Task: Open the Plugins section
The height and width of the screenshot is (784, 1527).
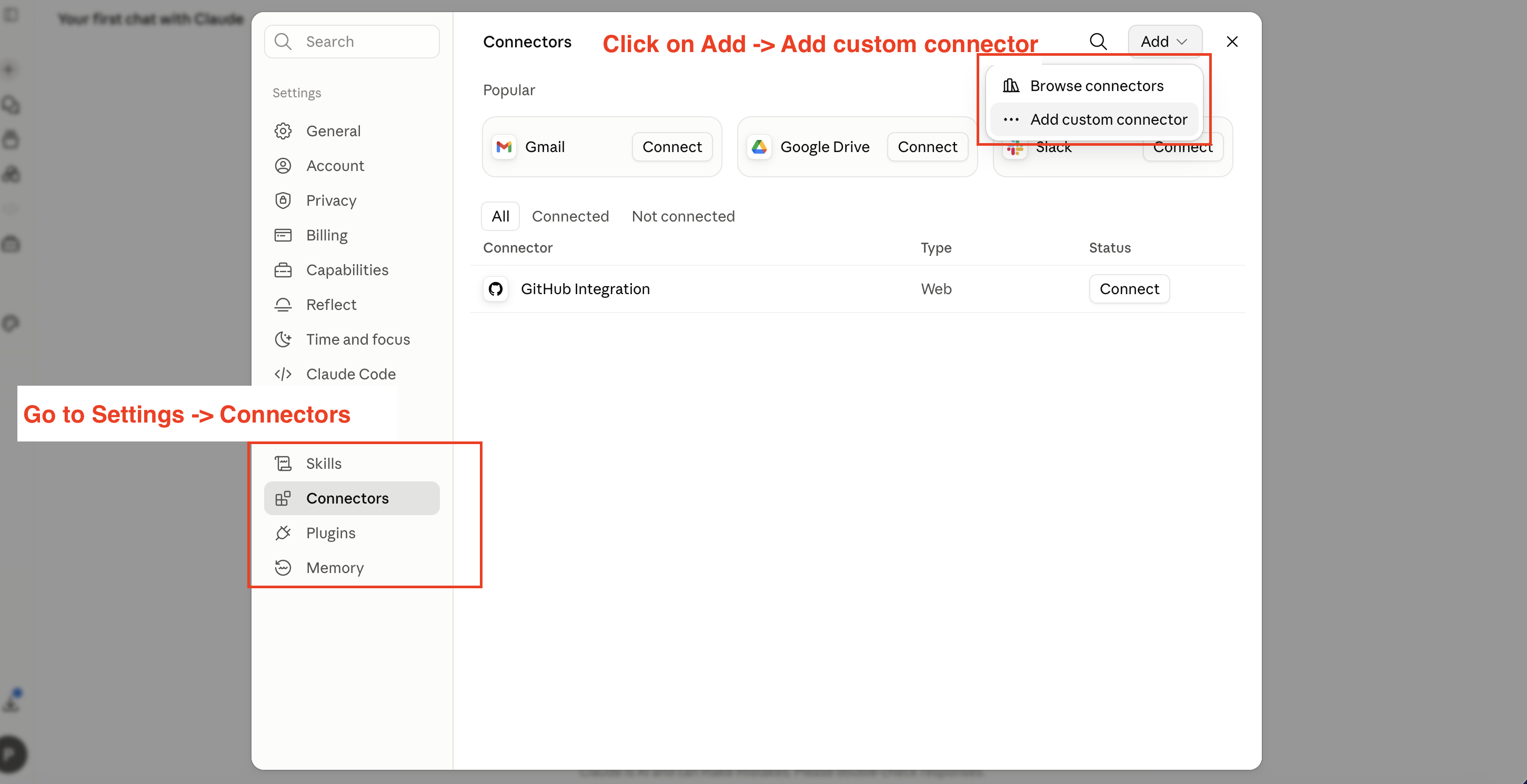Action: (x=351, y=534)
